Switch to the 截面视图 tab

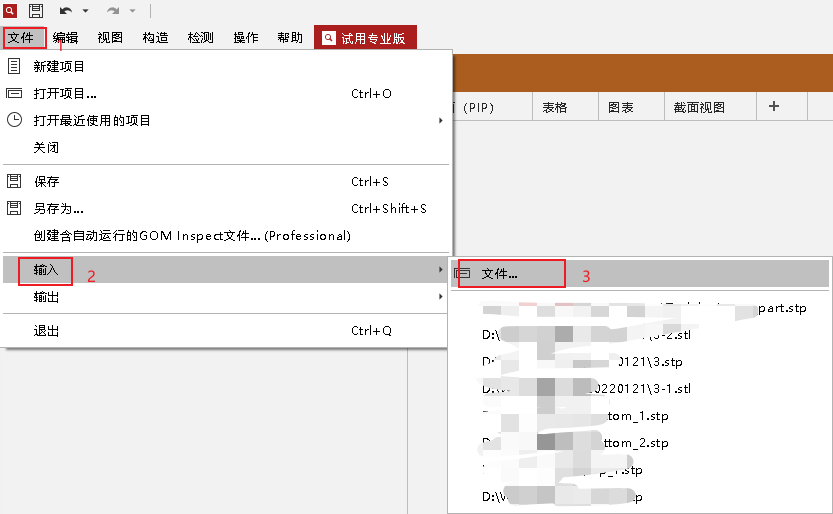(699, 107)
